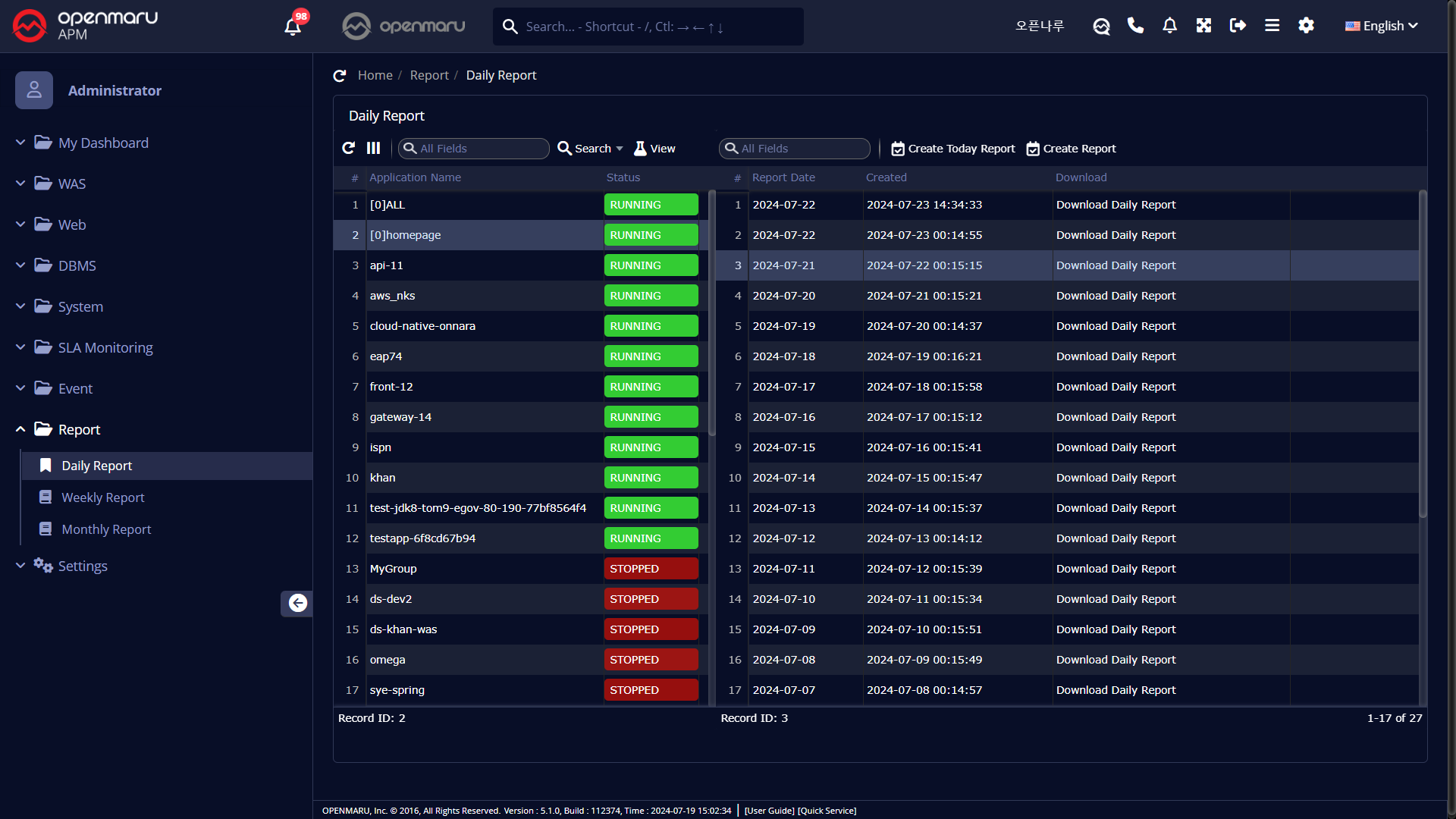This screenshot has height=819, width=1456.
Task: Click the fullscreen expand icon in header
Action: 1203,26
